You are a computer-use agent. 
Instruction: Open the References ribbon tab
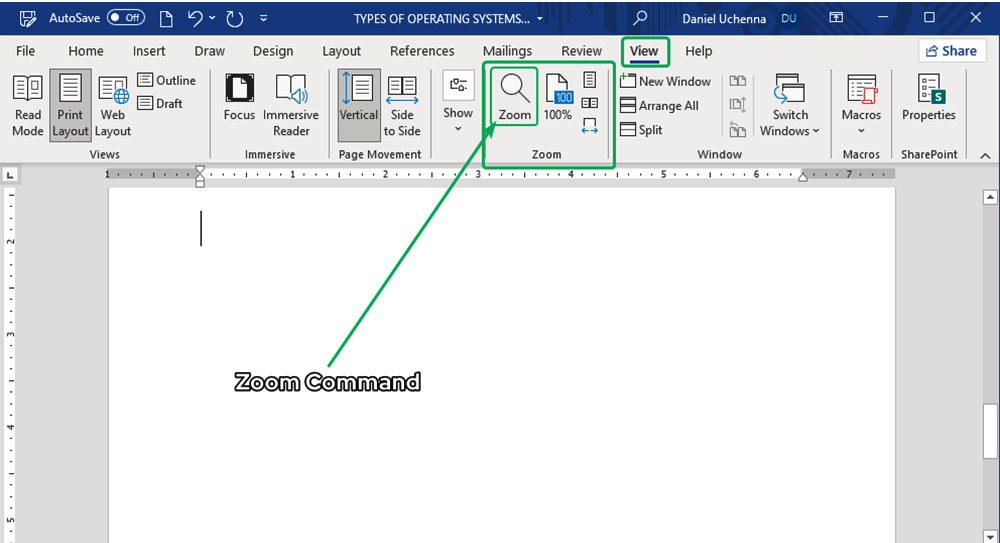pyautogui.click(x=422, y=51)
